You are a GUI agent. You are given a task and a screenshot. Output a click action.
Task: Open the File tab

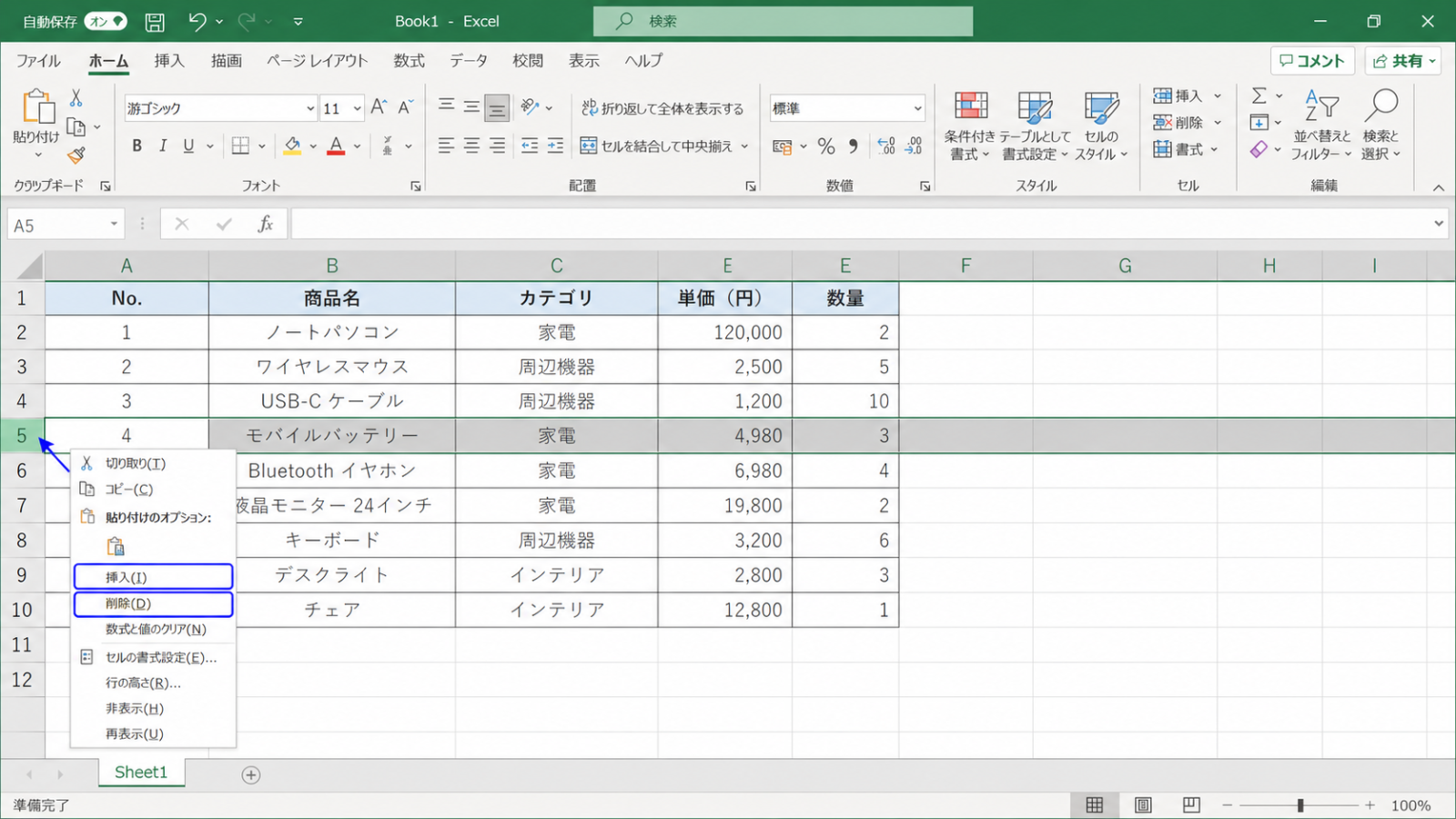(x=38, y=60)
